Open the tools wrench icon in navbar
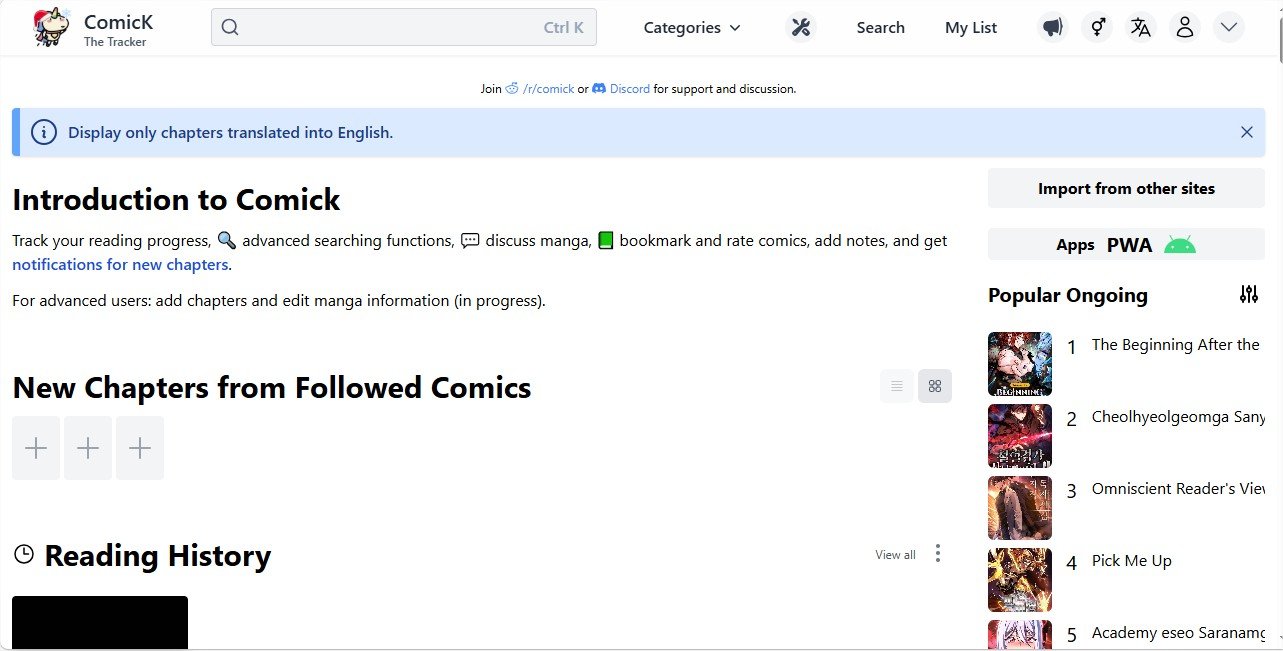 coord(800,28)
